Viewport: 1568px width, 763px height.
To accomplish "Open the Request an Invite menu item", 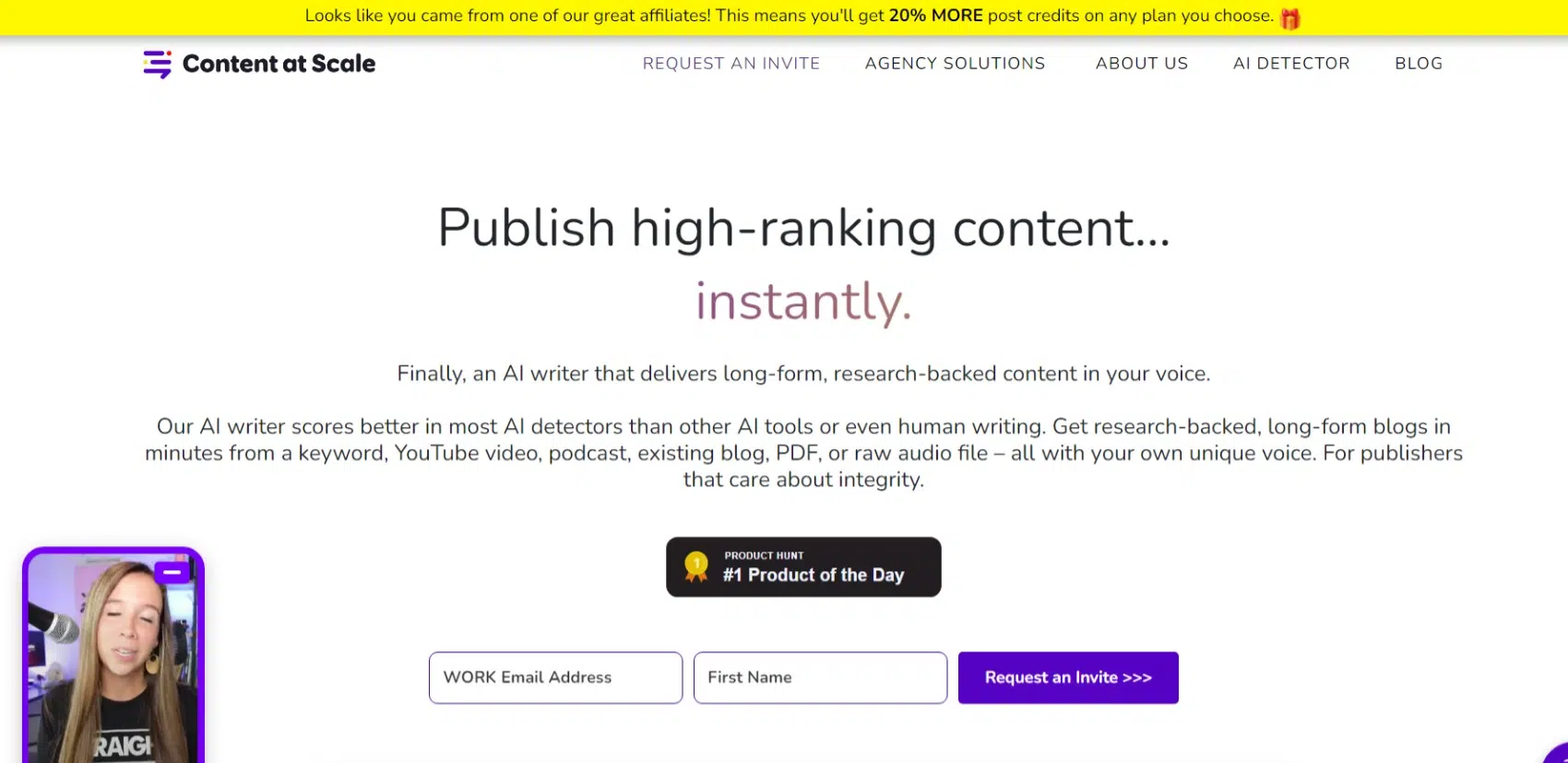I will 731,64.
